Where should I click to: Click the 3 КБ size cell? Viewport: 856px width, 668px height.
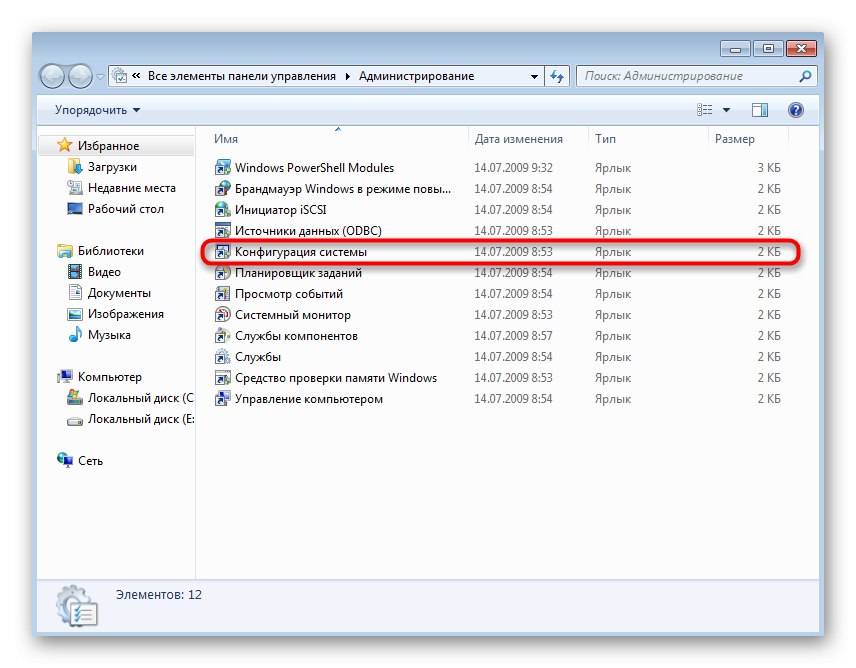click(769, 168)
